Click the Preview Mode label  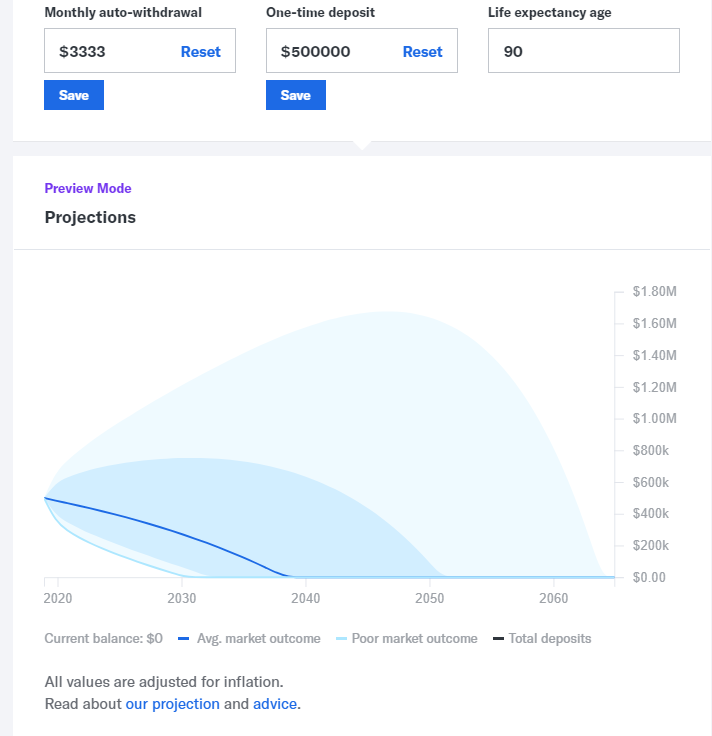88,188
